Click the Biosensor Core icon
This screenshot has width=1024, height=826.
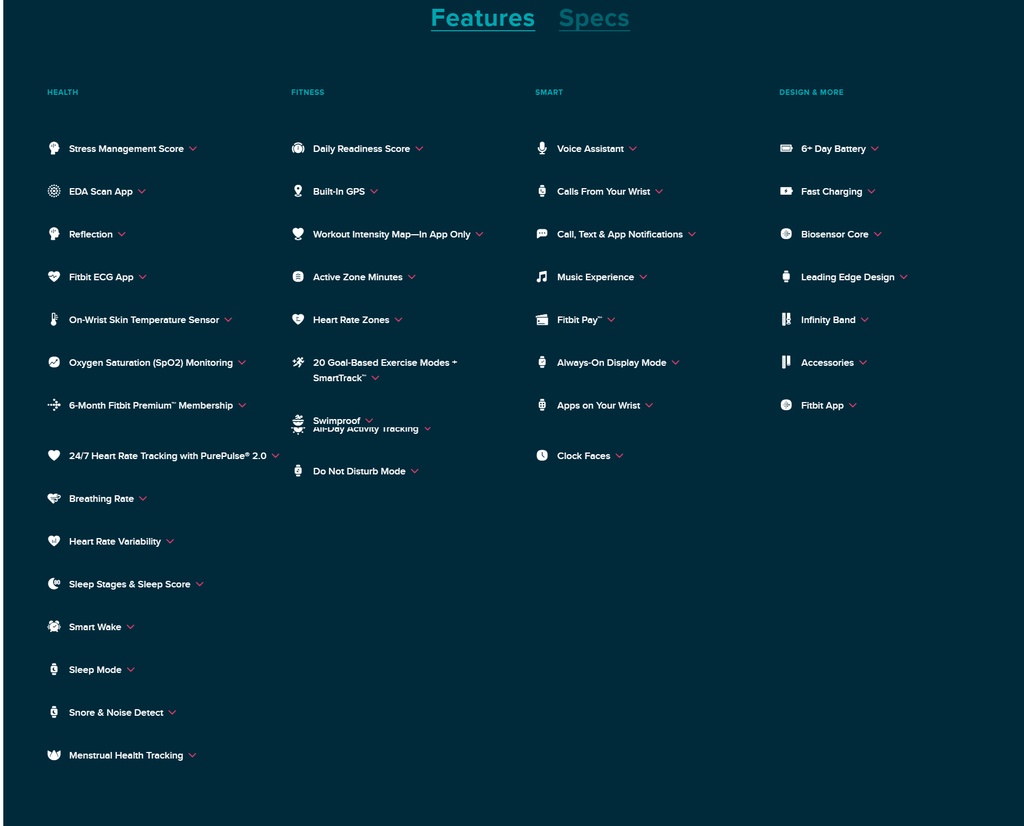point(786,234)
